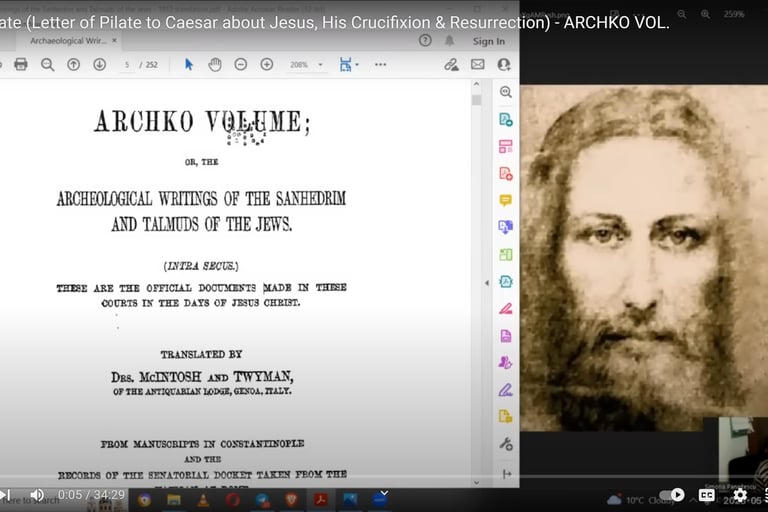Image resolution: width=768 pixels, height=512 pixels.
Task: Share a link to the file
Action: [451, 64]
